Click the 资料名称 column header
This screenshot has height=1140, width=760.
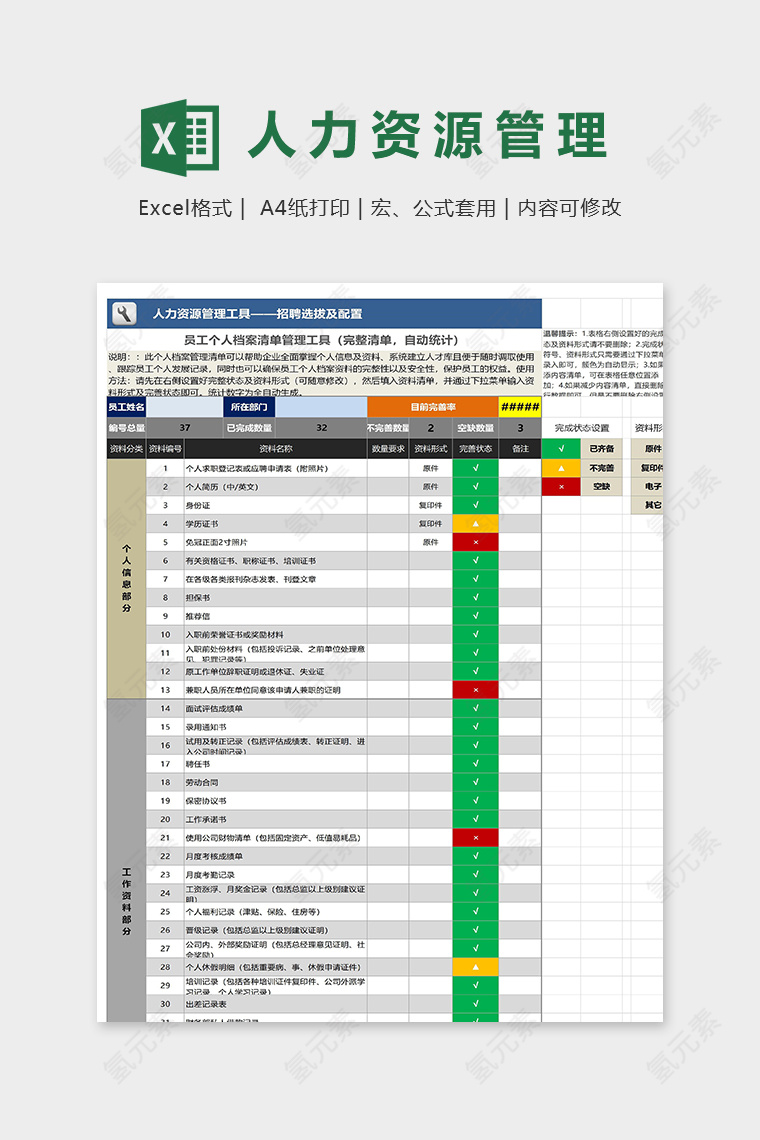click(275, 449)
